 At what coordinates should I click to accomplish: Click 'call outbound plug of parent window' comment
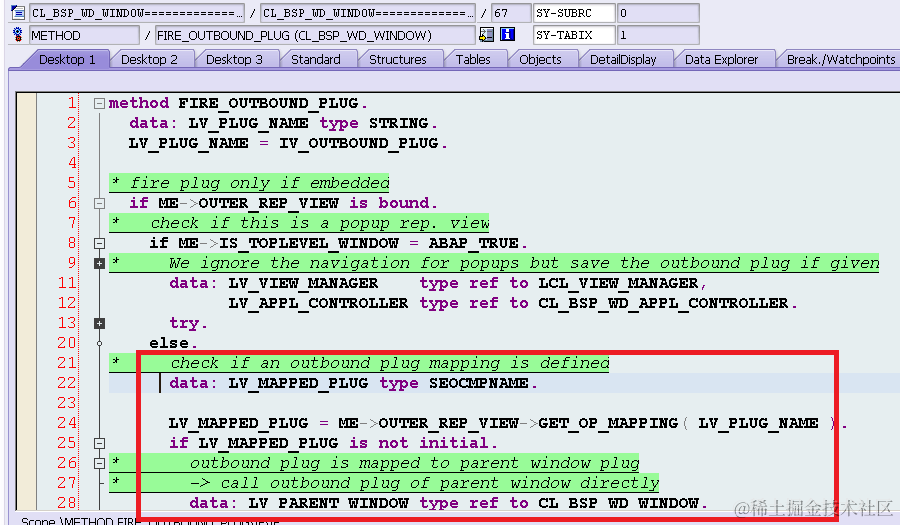tap(425, 483)
